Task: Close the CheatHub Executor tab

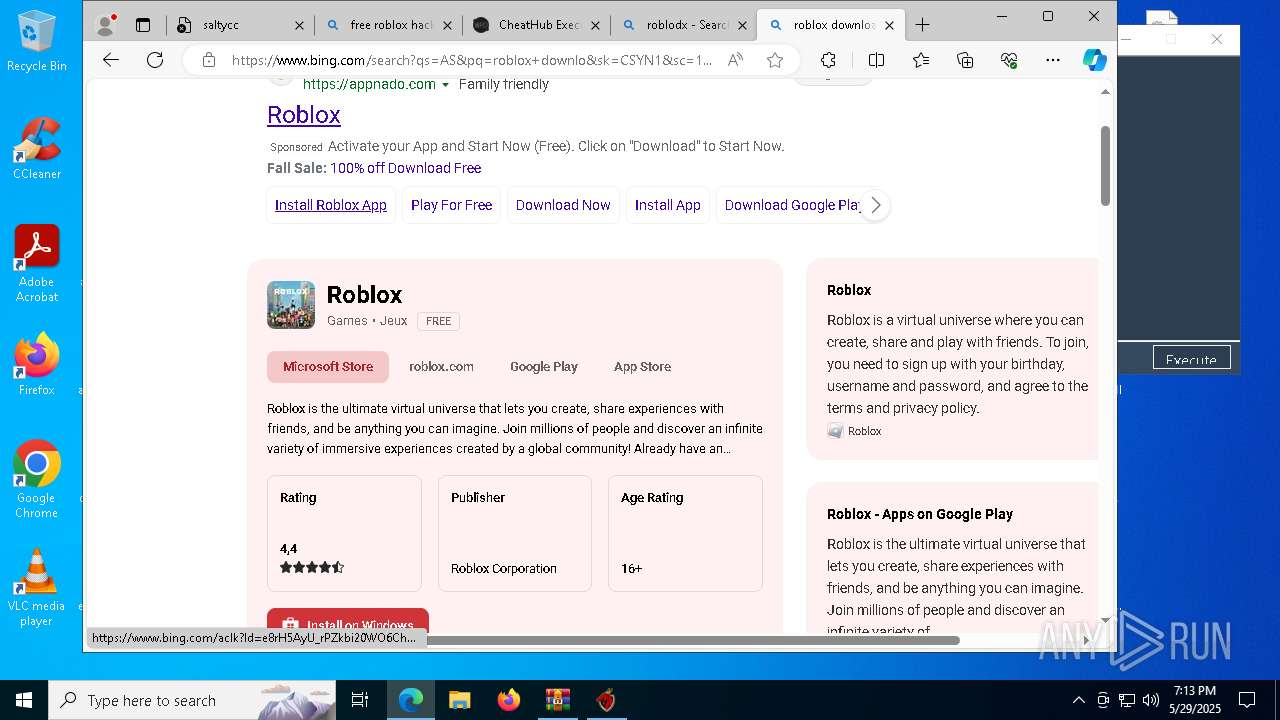Action: click(595, 25)
